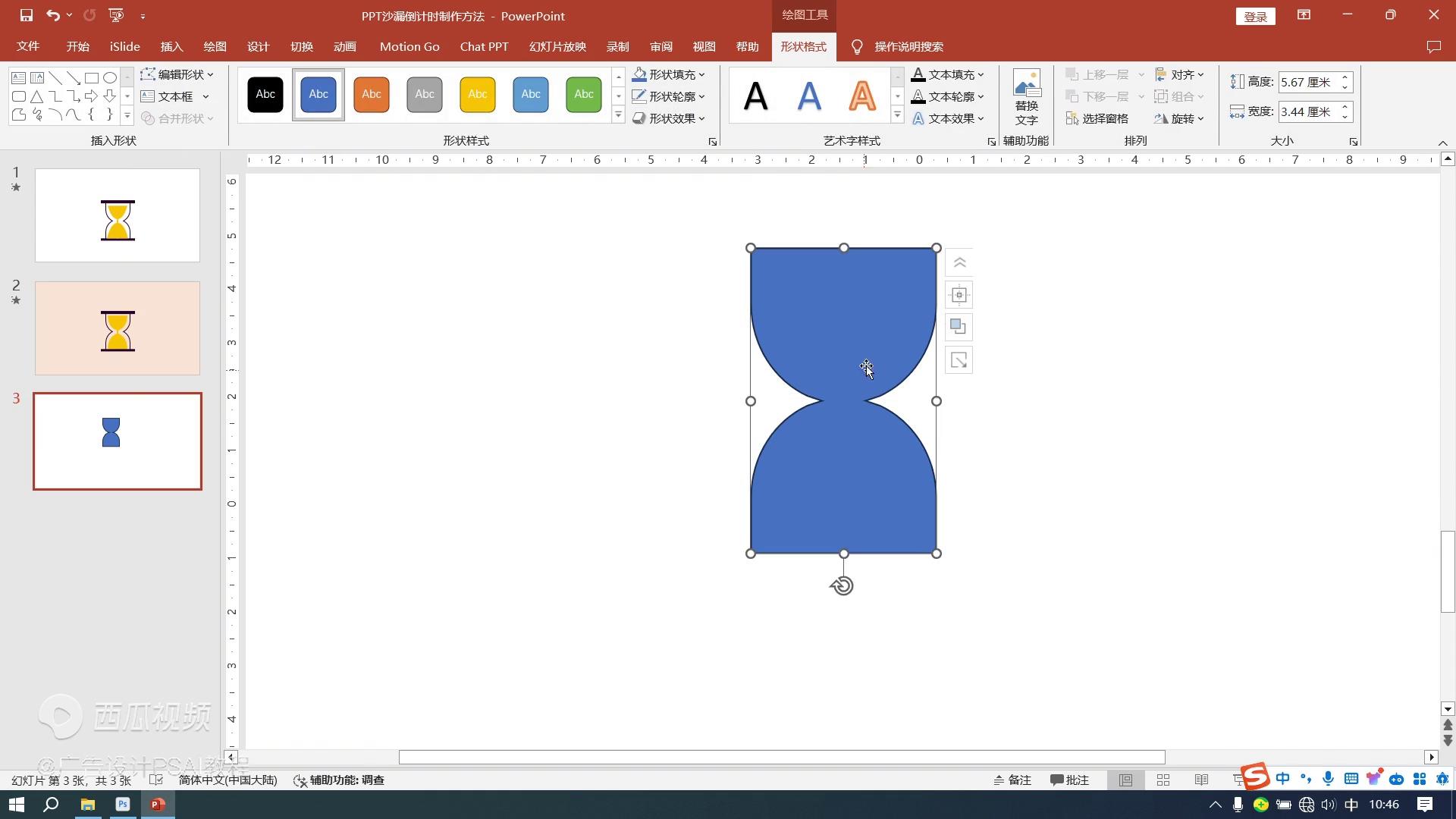Select slide 2 thumbnail with pink background

(x=118, y=328)
